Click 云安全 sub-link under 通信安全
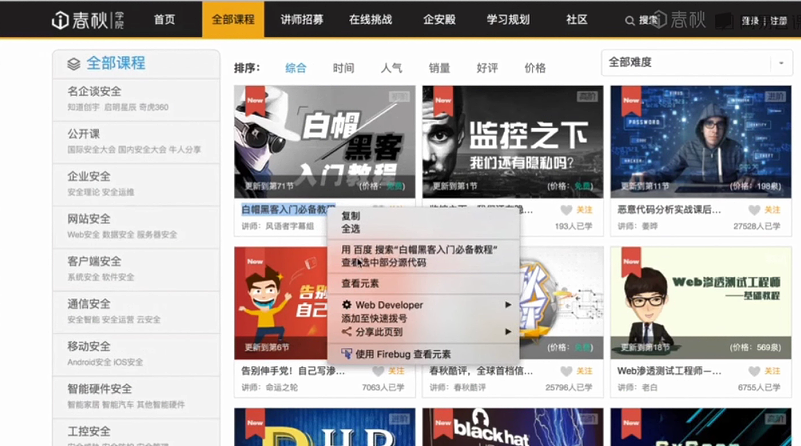The image size is (801, 446). (x=149, y=320)
